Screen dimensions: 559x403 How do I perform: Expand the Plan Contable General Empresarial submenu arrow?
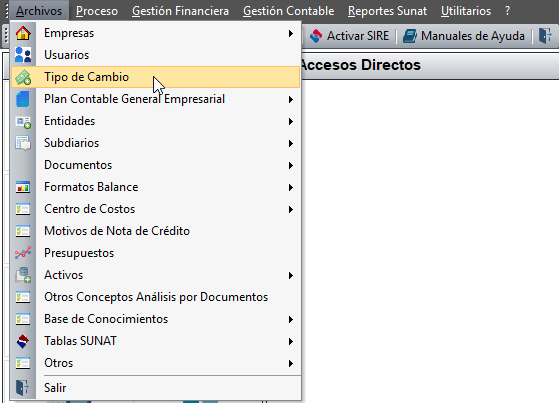[x=291, y=100]
